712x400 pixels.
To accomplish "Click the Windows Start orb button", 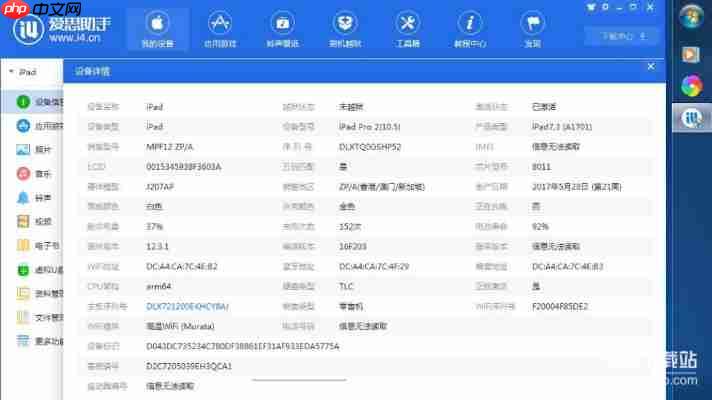I will [690, 16].
